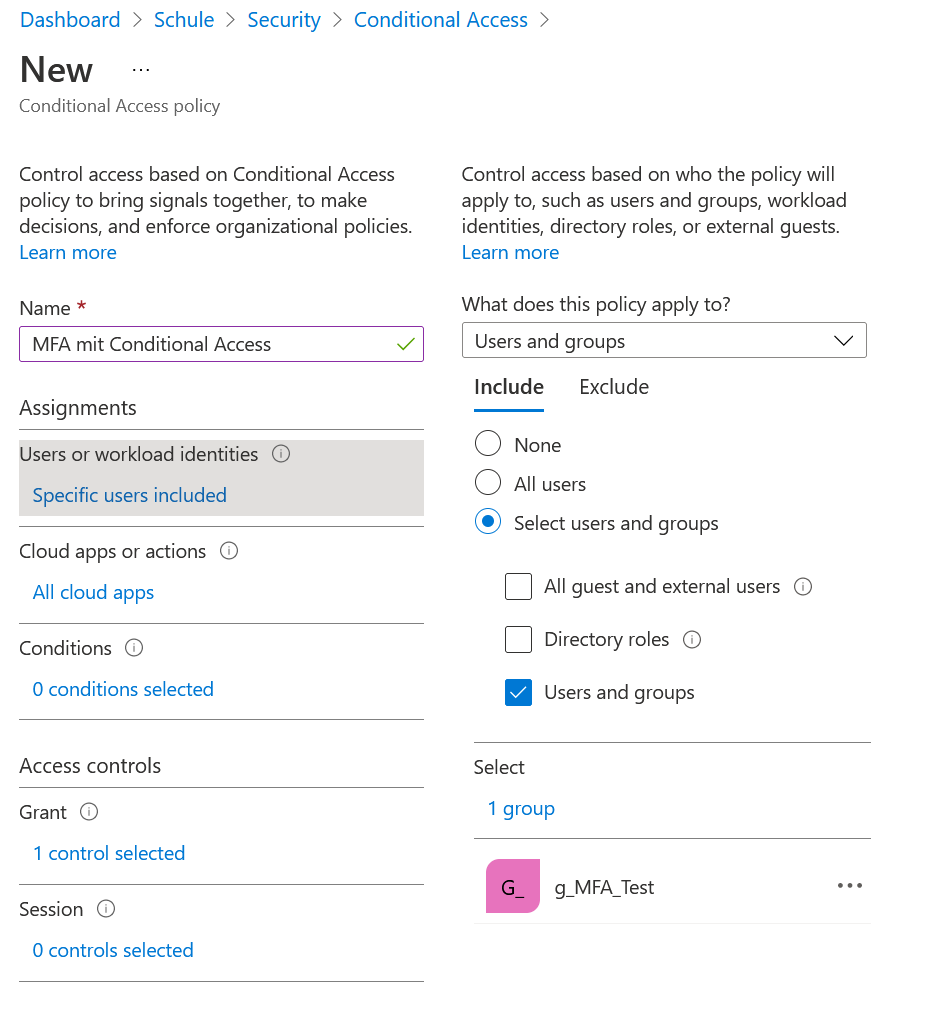Switch to the Exclude tab
929x1026 pixels.
pyautogui.click(x=614, y=387)
